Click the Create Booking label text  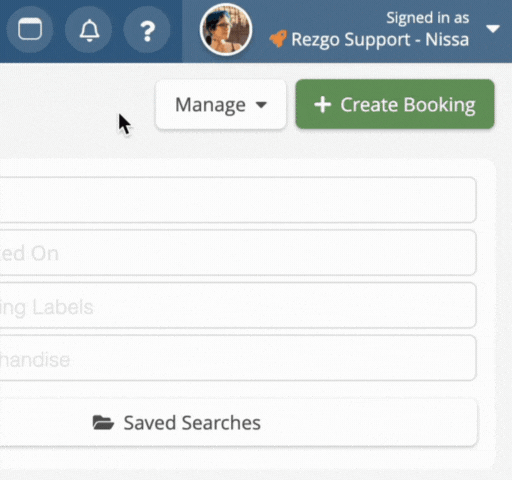(x=408, y=105)
